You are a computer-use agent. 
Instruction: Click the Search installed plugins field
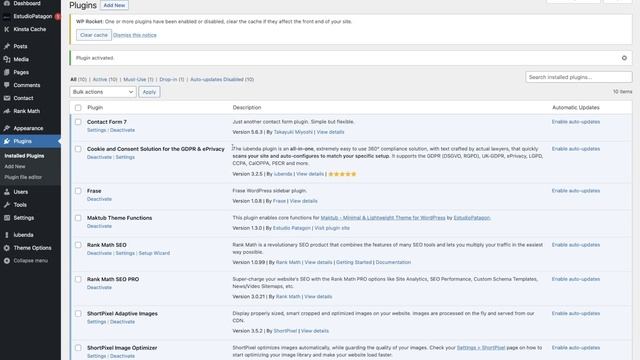pyautogui.click(x=579, y=77)
